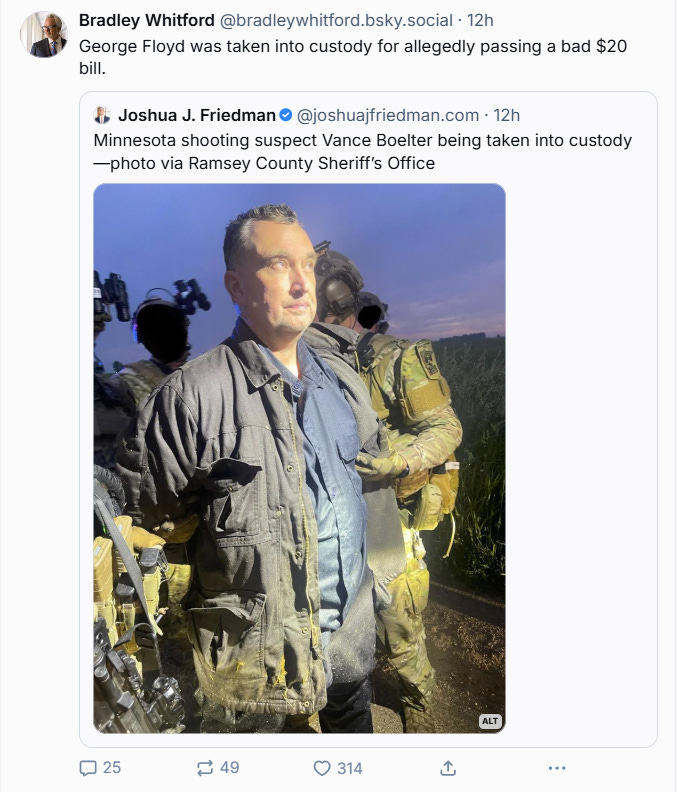Open @bradleywhitford.bsky.social handle link
This screenshot has height=792, width=677.
click(x=336, y=20)
